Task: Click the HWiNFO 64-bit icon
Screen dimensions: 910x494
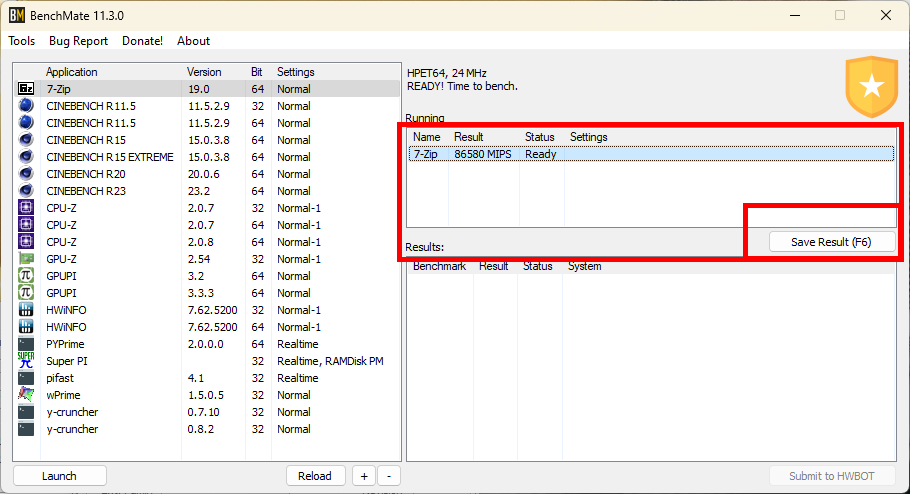Action: click(26, 327)
